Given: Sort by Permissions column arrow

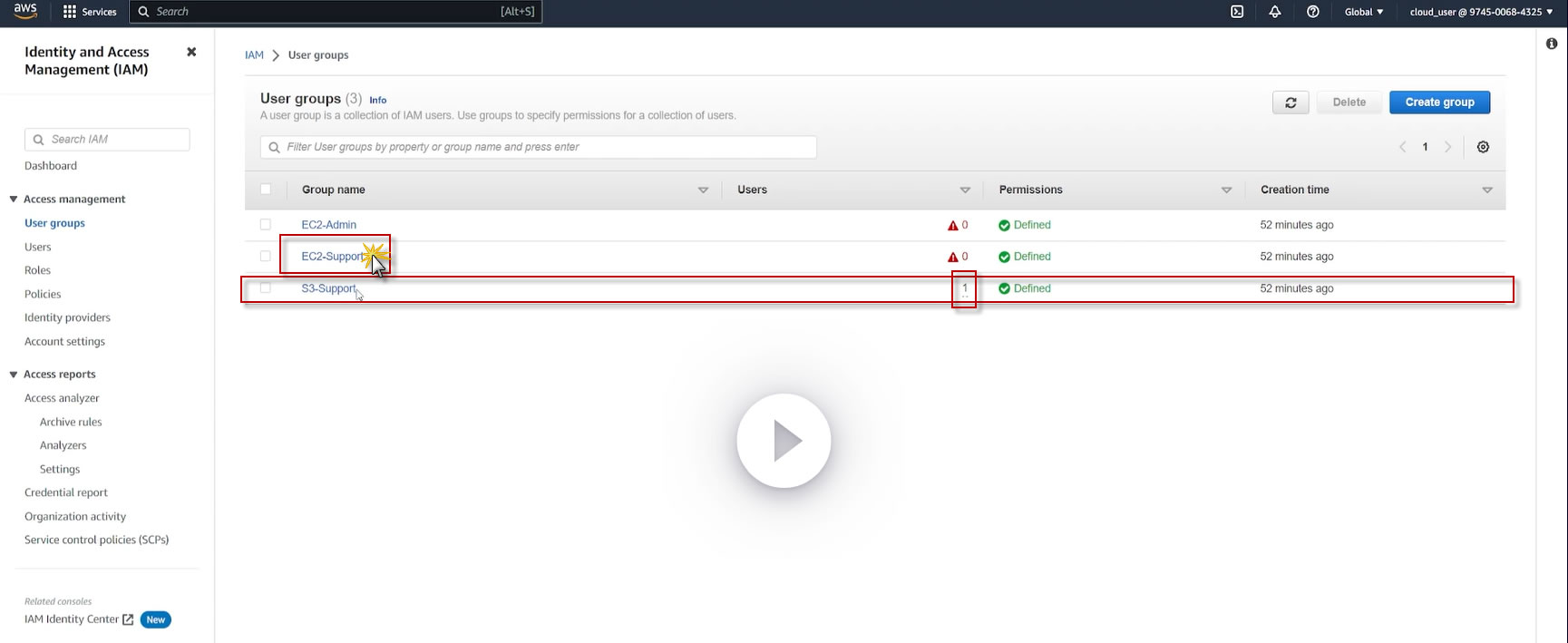Looking at the screenshot, I should [x=1226, y=190].
